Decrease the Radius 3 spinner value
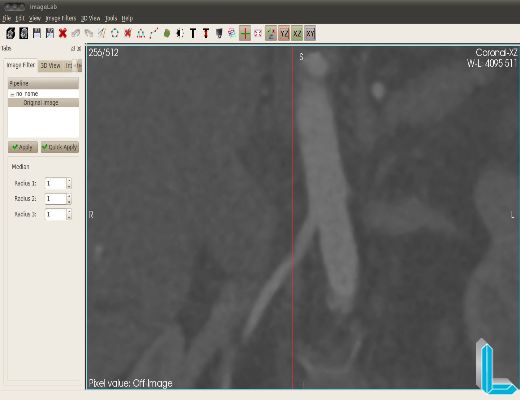Image resolution: width=520 pixels, height=400 pixels. click(69, 217)
